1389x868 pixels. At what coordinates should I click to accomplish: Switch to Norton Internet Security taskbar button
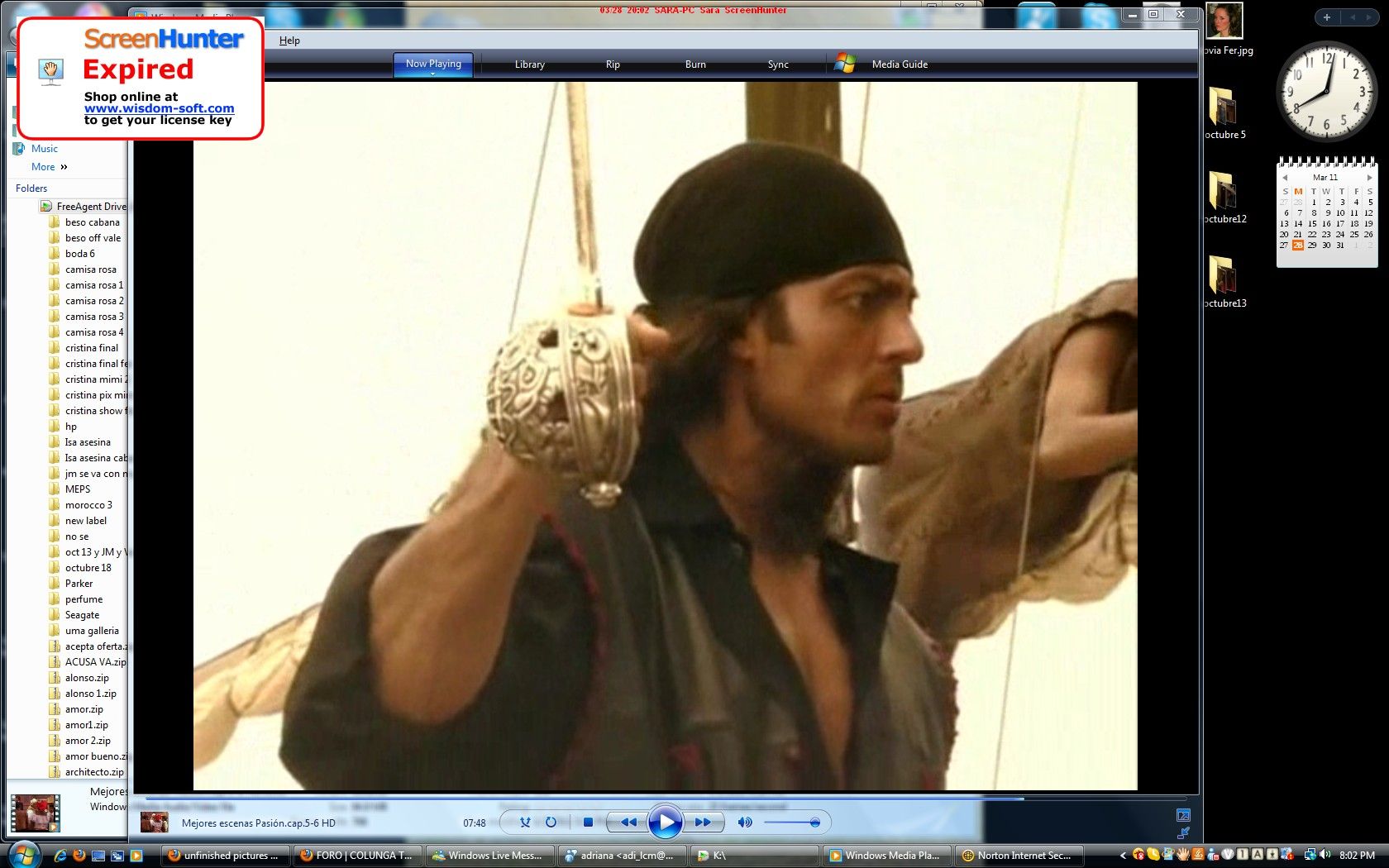(1019, 856)
